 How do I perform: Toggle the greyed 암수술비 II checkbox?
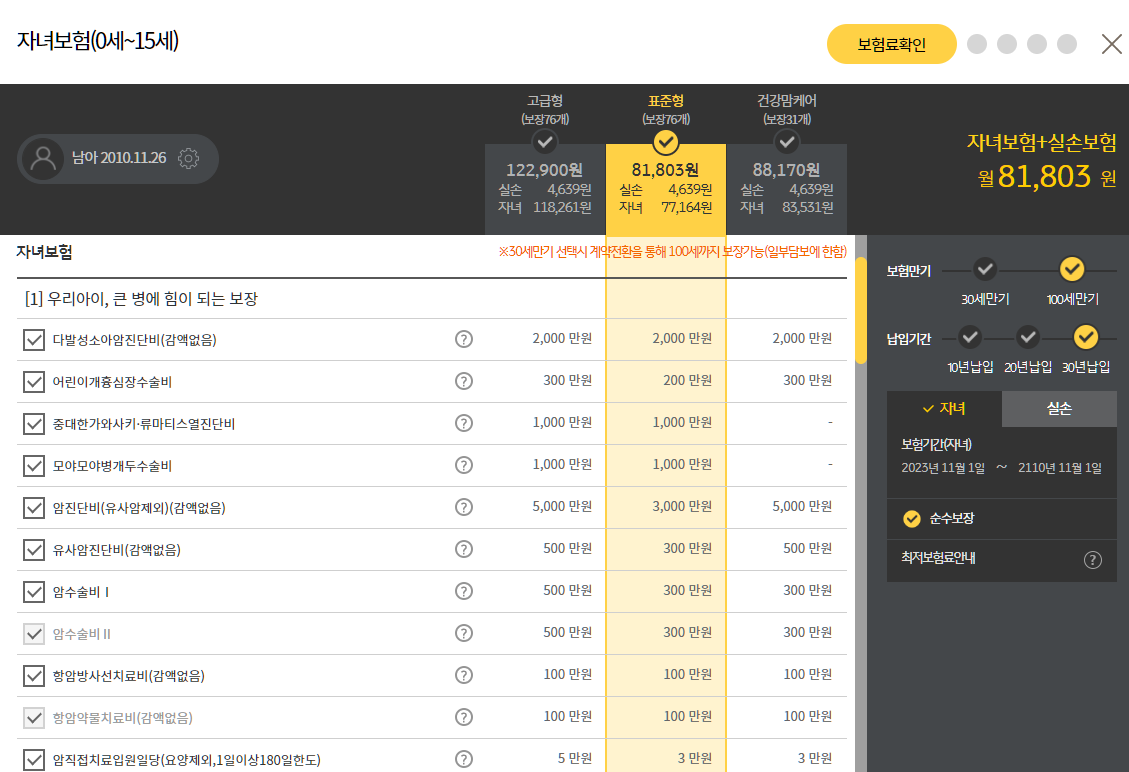(x=34, y=634)
